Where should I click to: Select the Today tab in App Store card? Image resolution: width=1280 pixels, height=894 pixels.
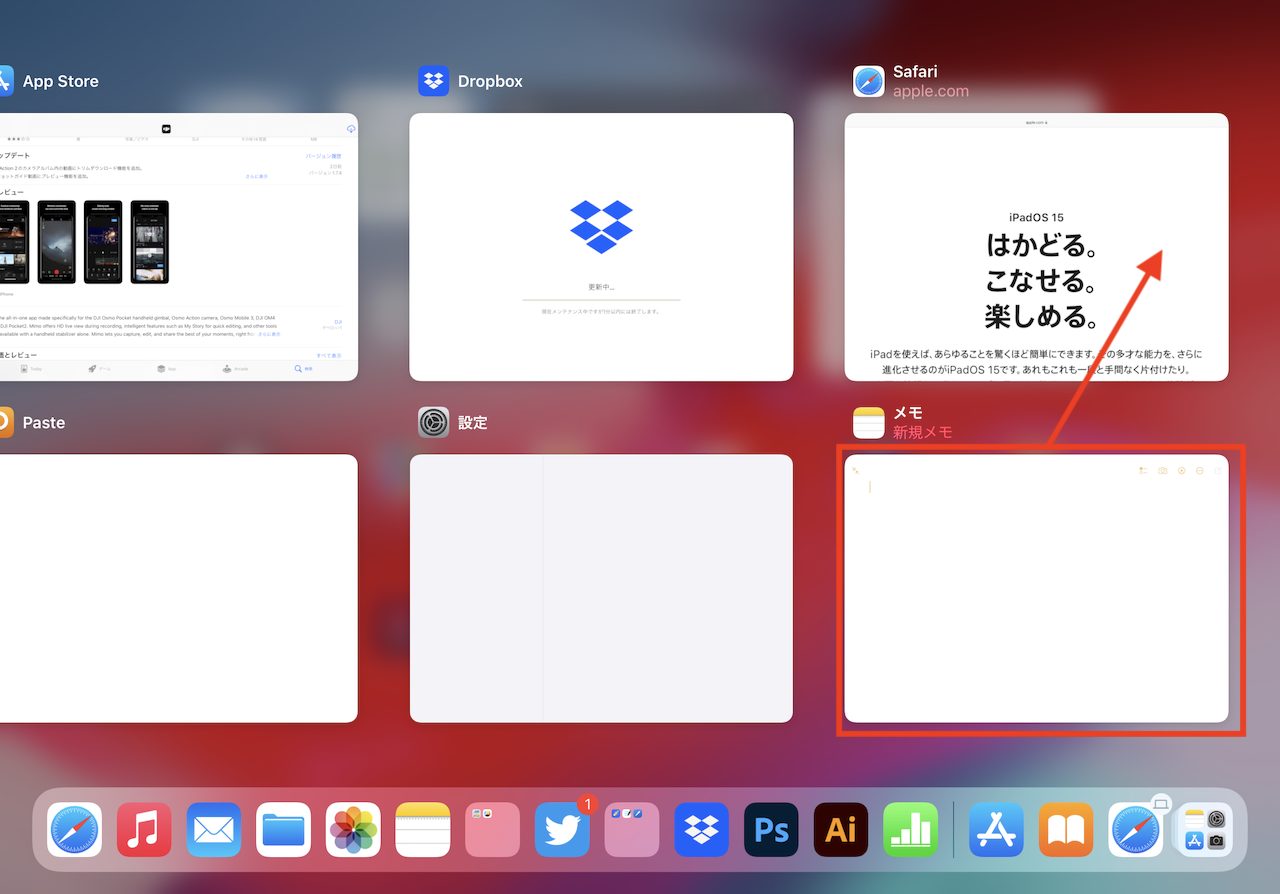tap(30, 368)
